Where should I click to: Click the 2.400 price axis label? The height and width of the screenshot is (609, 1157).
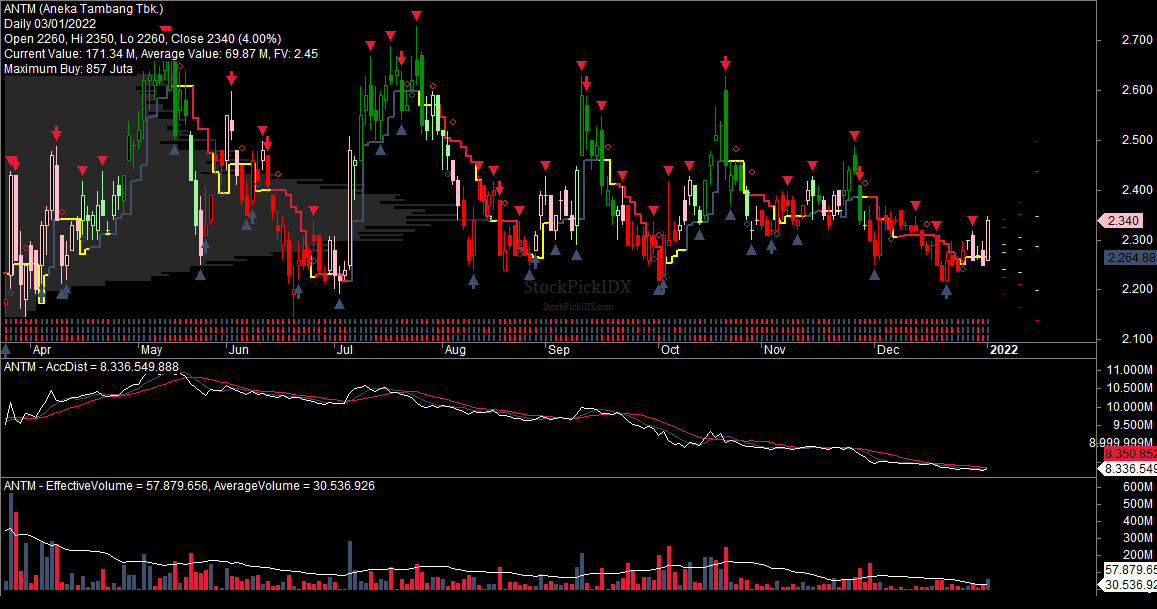tap(1137, 190)
